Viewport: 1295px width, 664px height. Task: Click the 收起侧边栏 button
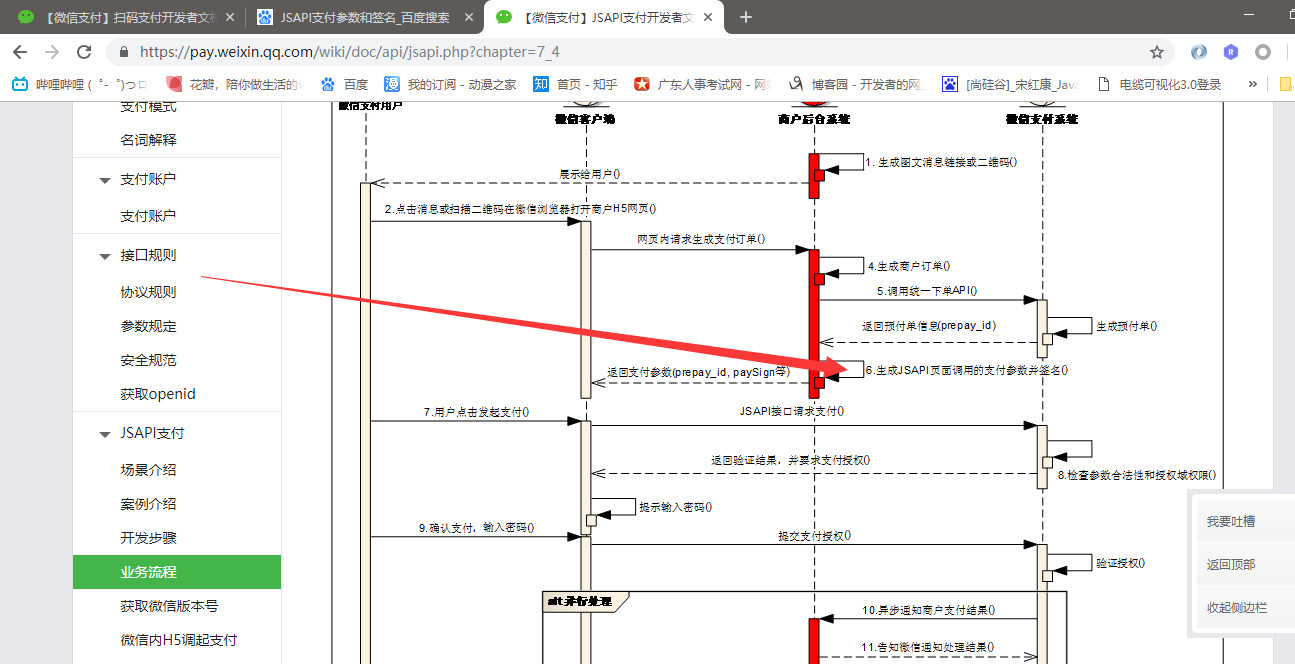coord(1245,607)
